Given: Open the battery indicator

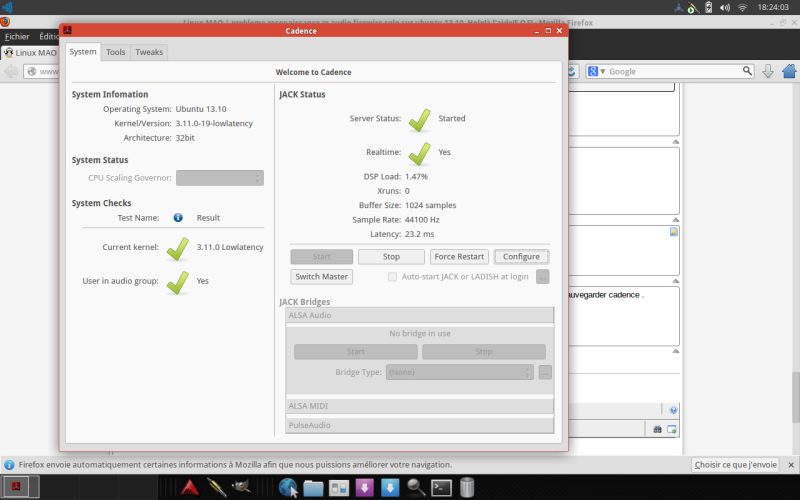Looking at the screenshot, I should tap(708, 7).
